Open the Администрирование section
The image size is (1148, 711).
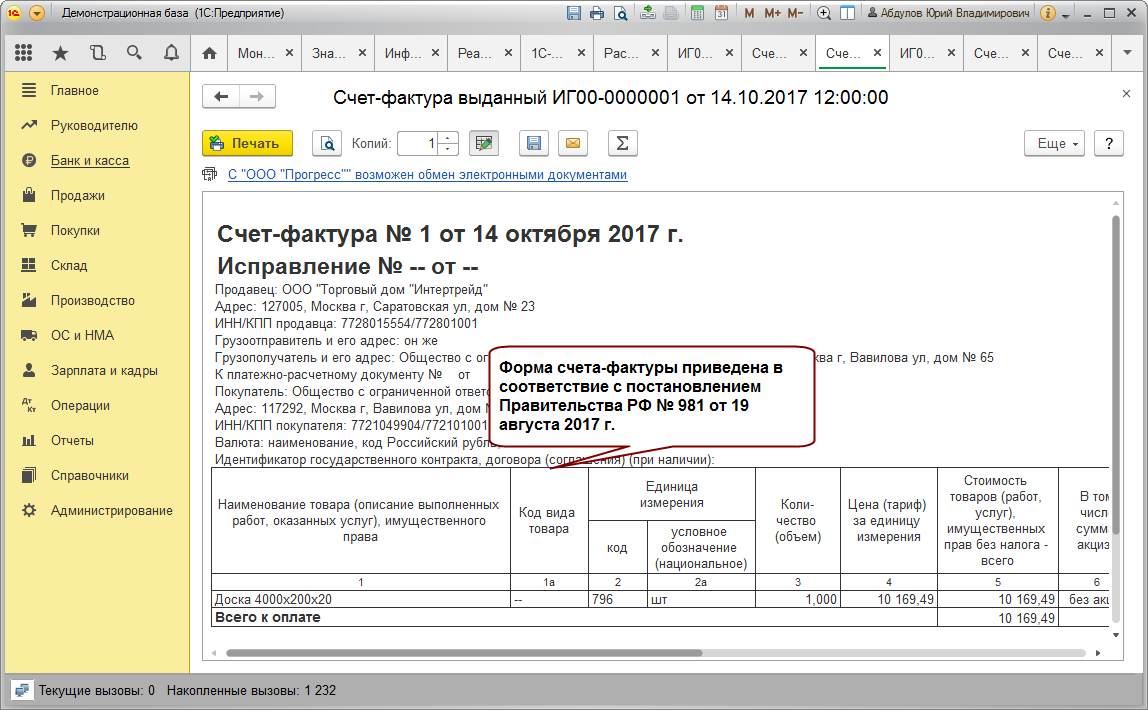tap(111, 510)
